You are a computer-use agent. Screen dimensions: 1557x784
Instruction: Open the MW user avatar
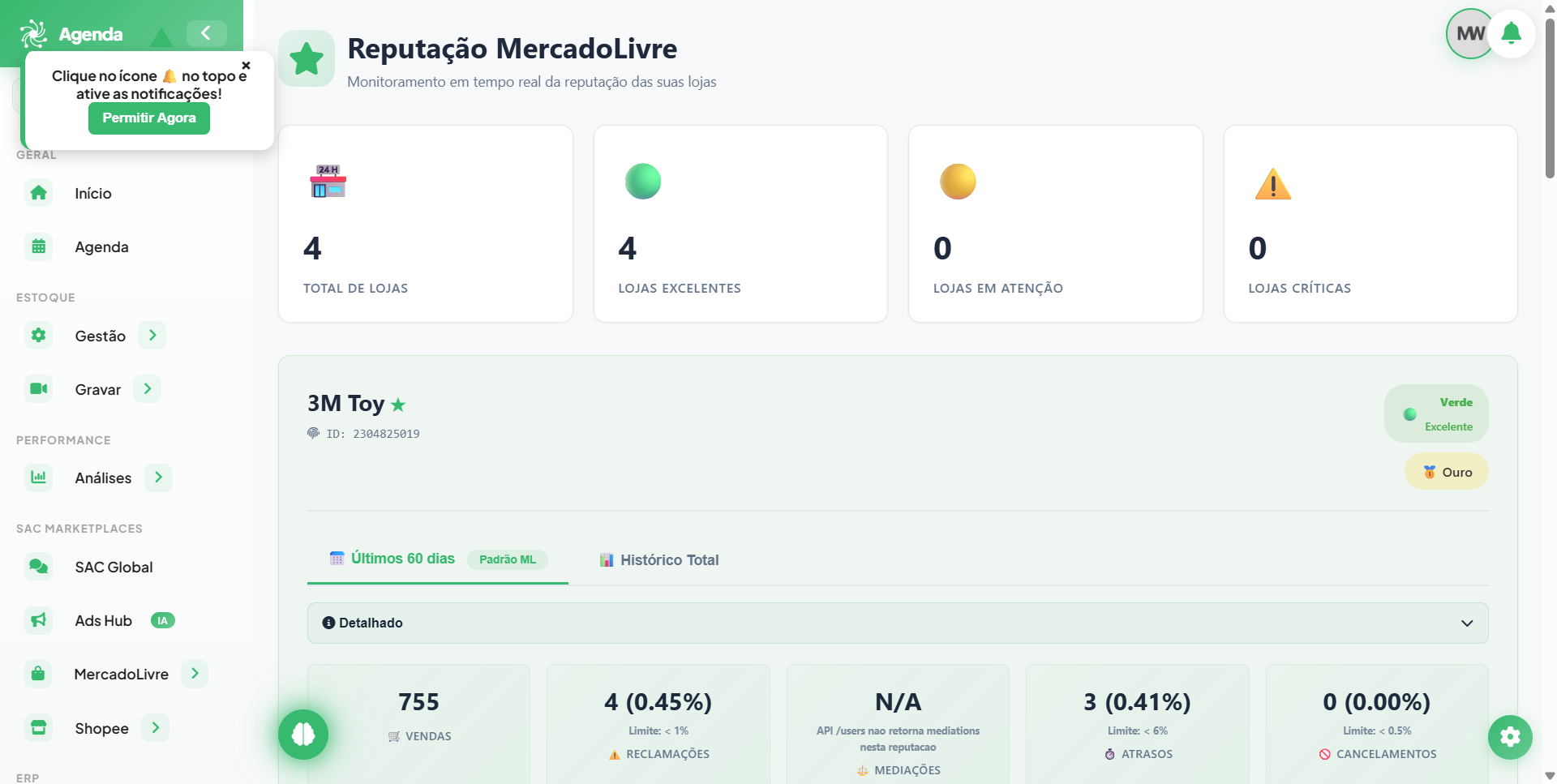click(x=1469, y=34)
